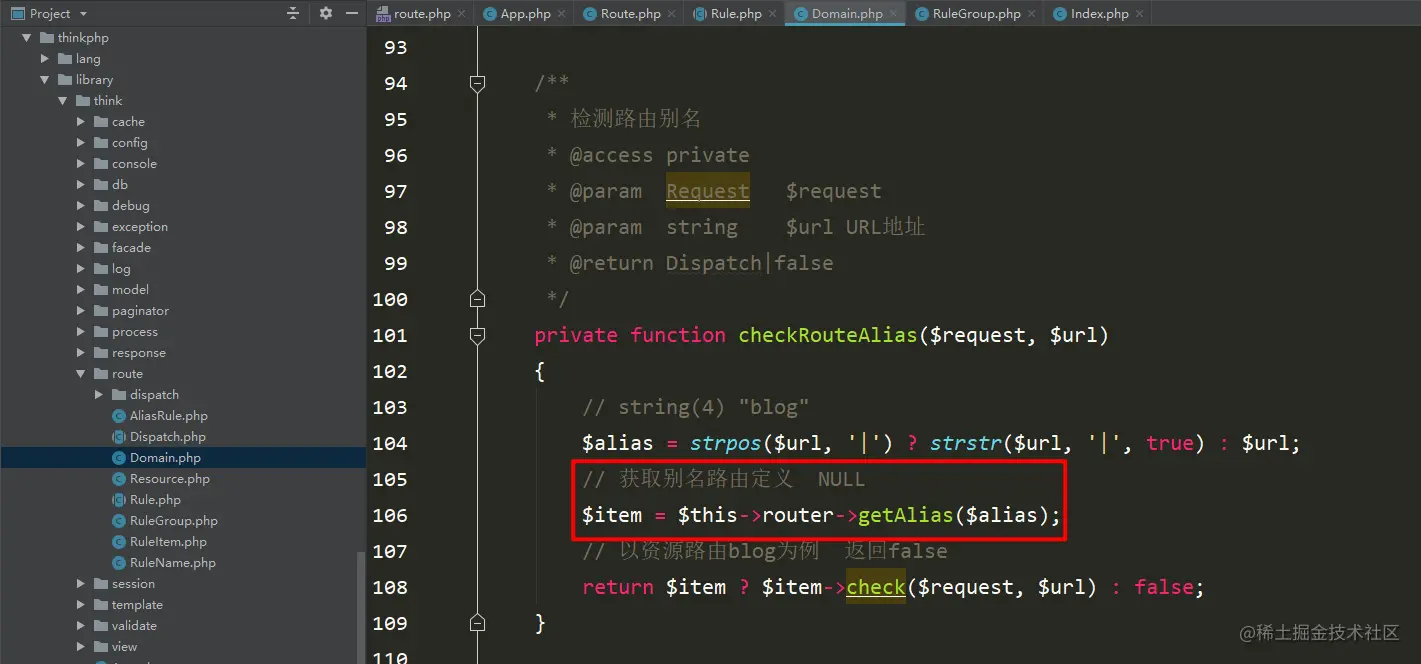Open Project view dropdown
The width and height of the screenshot is (1421, 664).
pyautogui.click(x=83, y=13)
